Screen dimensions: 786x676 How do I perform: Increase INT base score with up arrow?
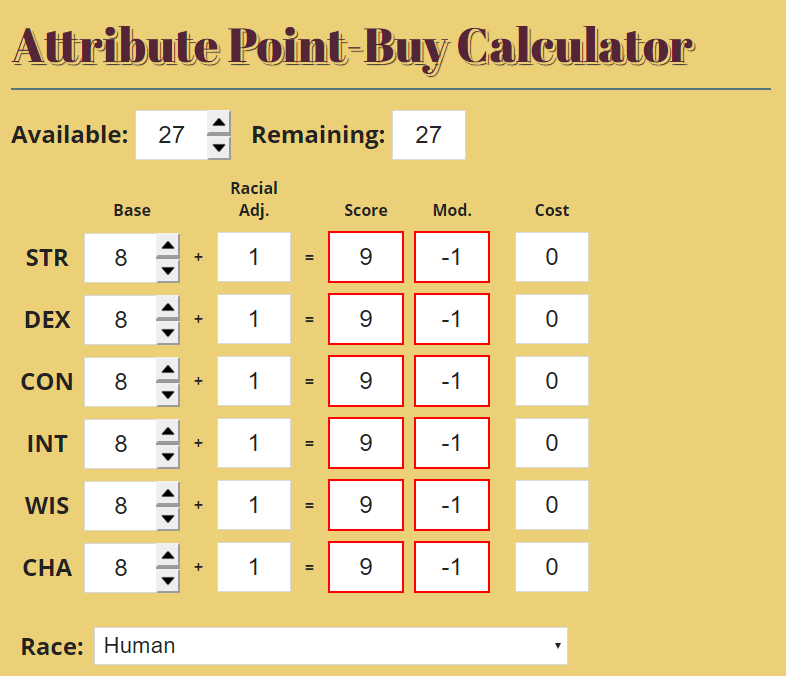click(x=167, y=431)
